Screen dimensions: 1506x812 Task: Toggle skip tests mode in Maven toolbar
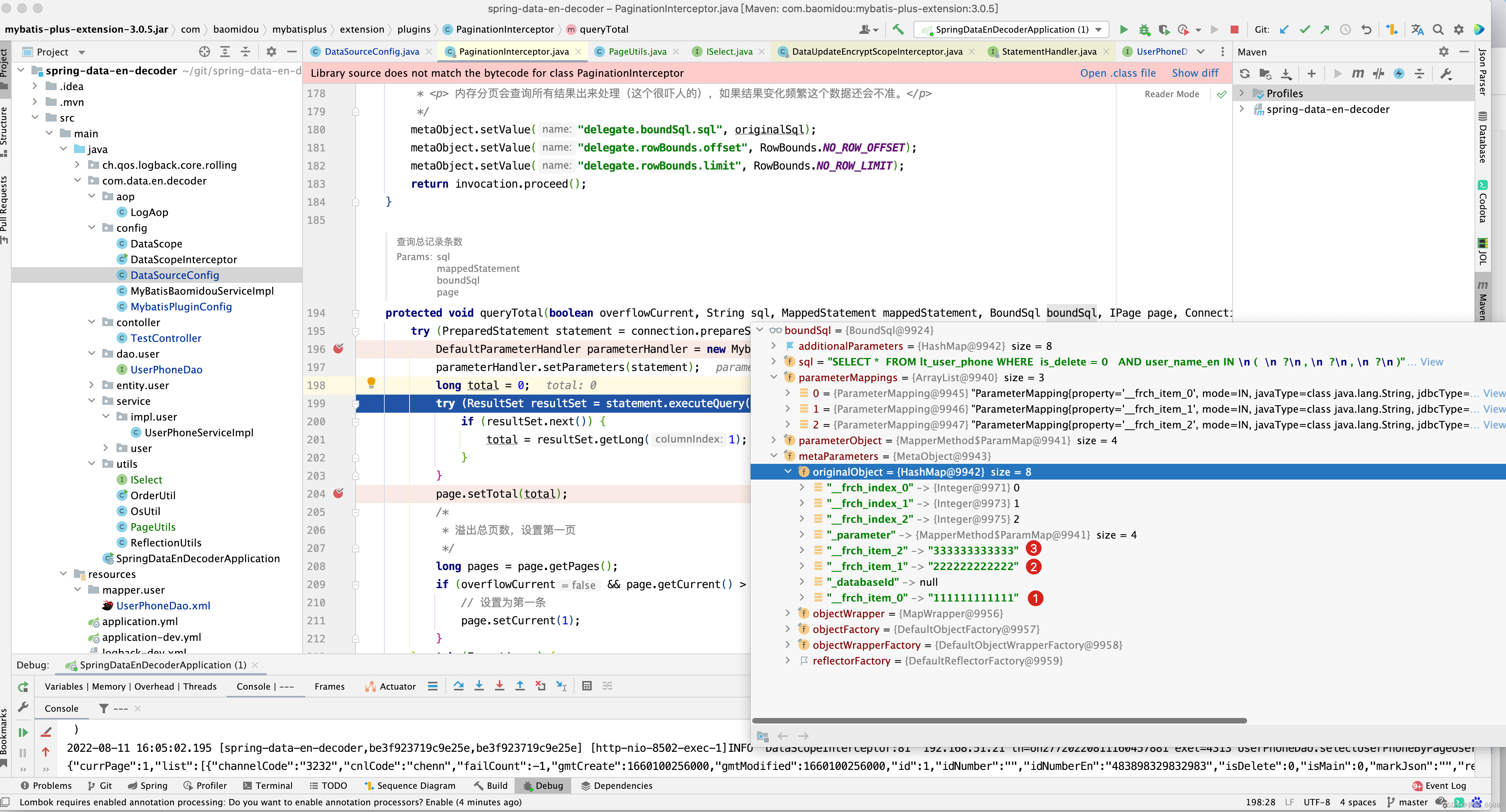[1399, 74]
